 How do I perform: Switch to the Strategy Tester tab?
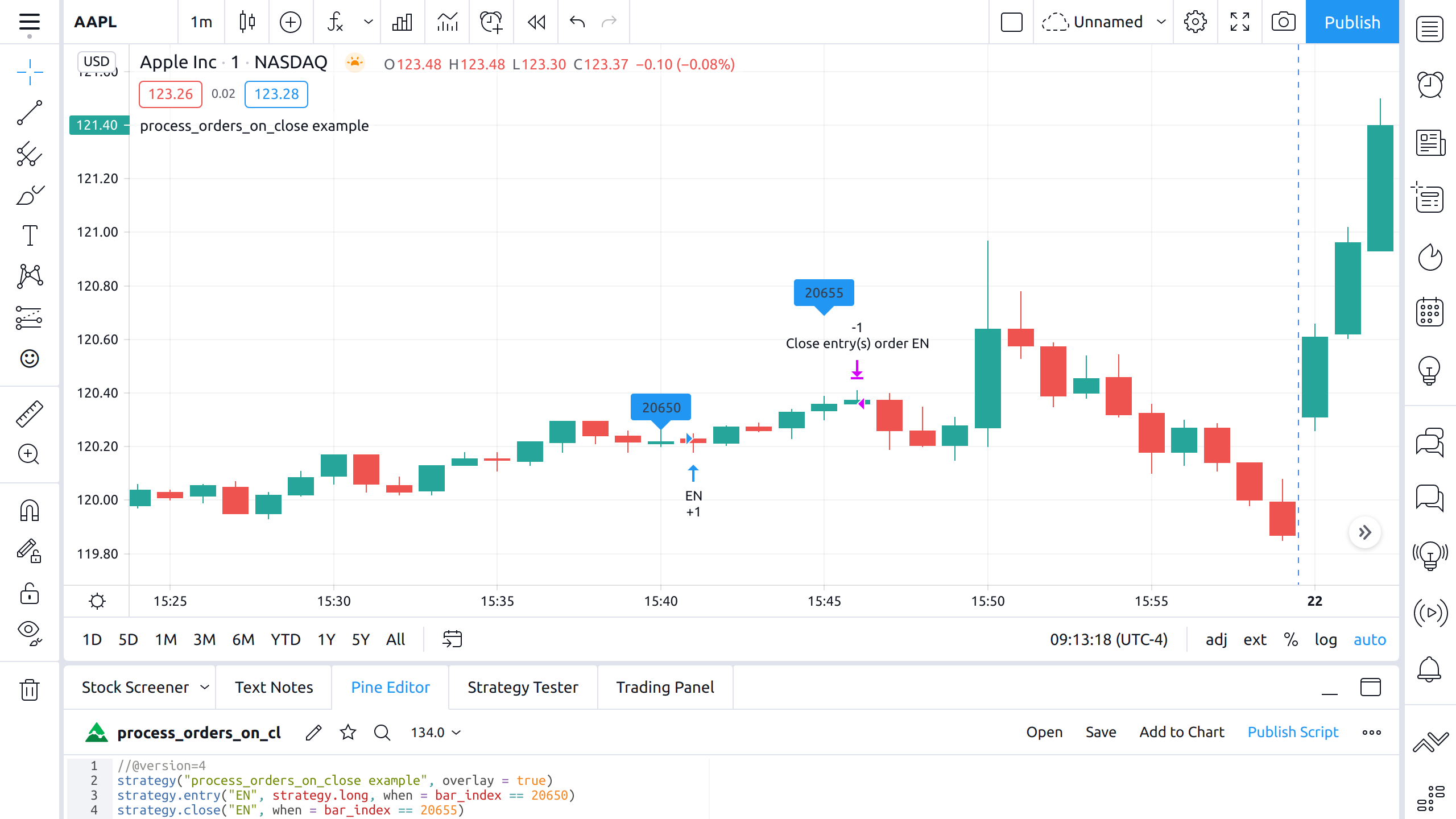point(523,687)
